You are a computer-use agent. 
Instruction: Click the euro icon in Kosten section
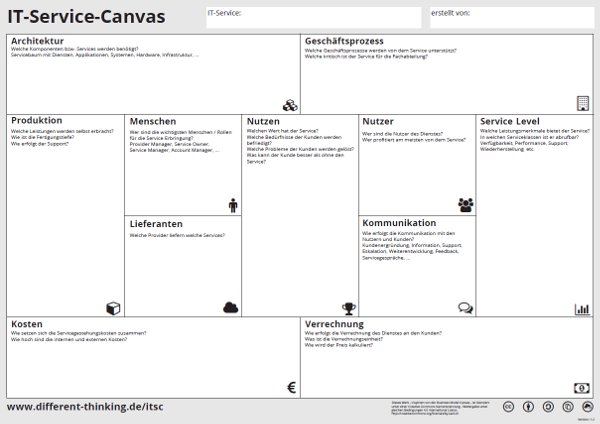coord(290,388)
